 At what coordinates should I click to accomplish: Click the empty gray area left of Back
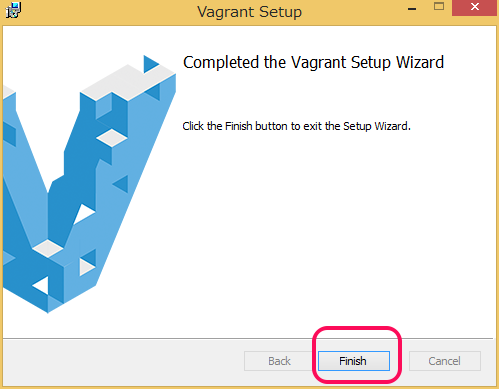123,362
